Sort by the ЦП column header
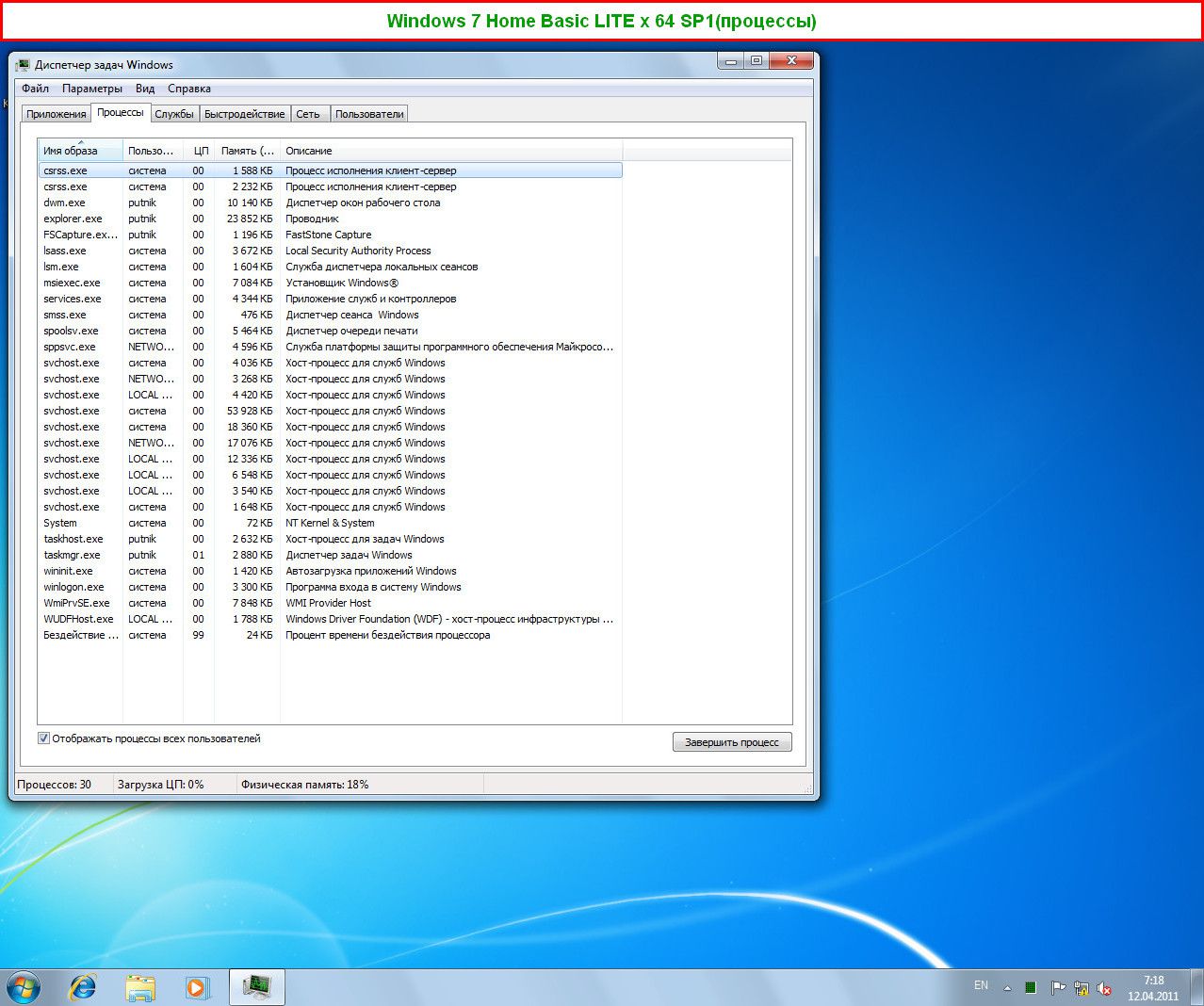Viewport: 1204px width, 1006px height. (x=199, y=151)
